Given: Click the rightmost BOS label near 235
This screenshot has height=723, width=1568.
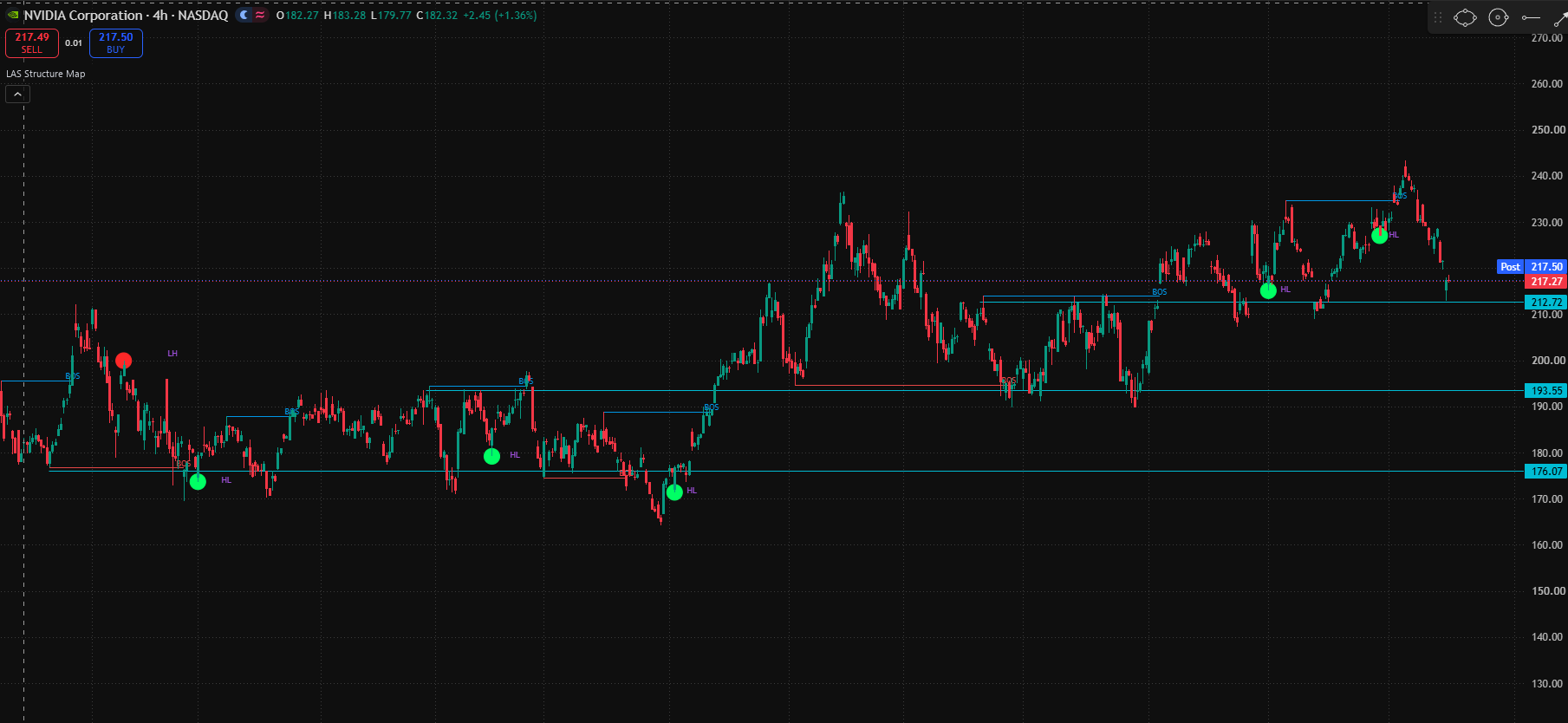Looking at the screenshot, I should tap(1400, 196).
